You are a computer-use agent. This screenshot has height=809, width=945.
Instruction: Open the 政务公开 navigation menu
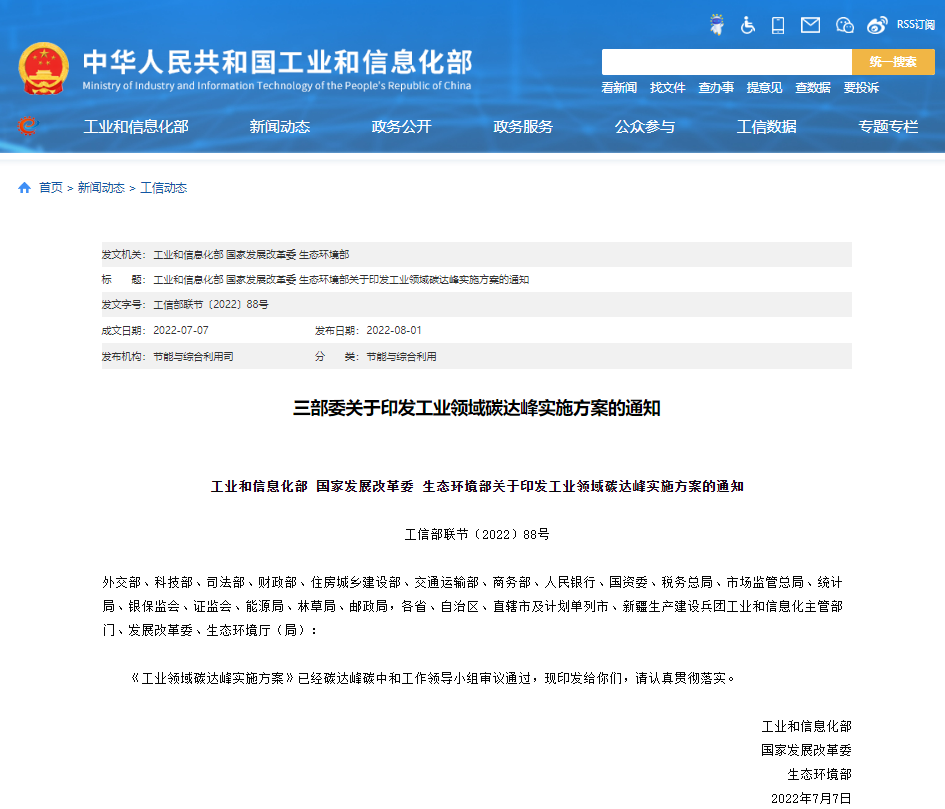[401, 127]
